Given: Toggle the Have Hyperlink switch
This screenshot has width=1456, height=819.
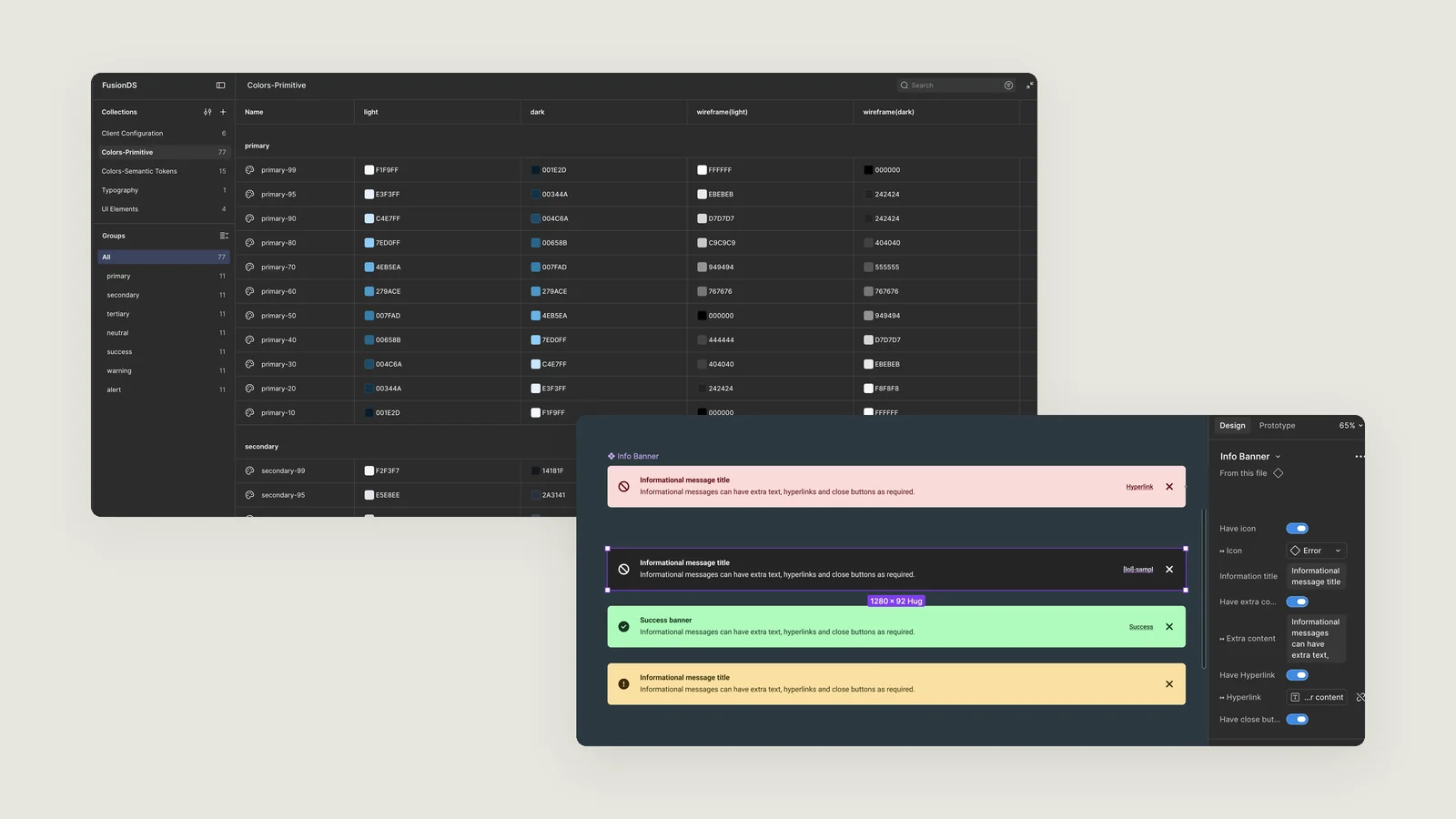Looking at the screenshot, I should pyautogui.click(x=1298, y=675).
